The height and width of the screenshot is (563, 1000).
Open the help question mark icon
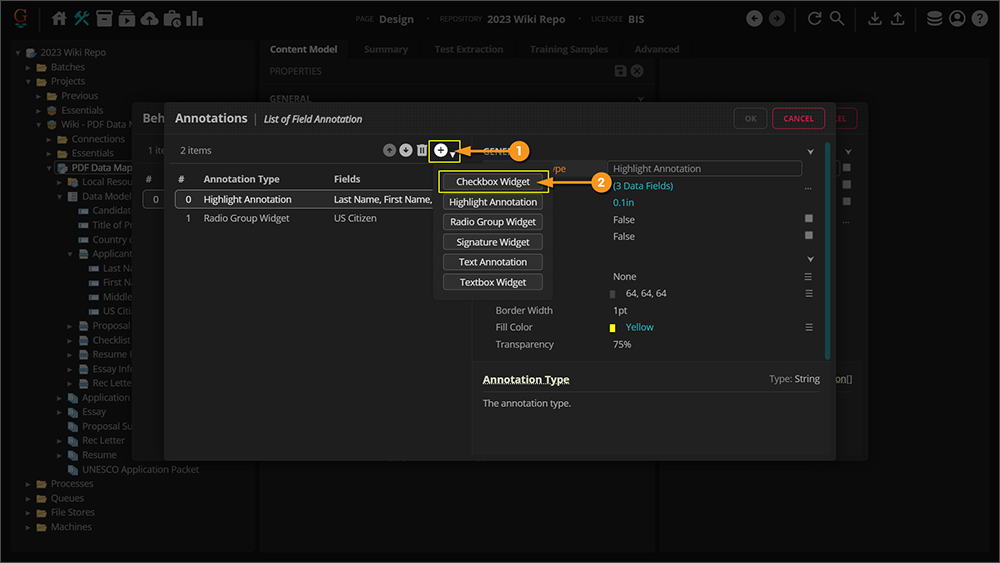[x=980, y=19]
